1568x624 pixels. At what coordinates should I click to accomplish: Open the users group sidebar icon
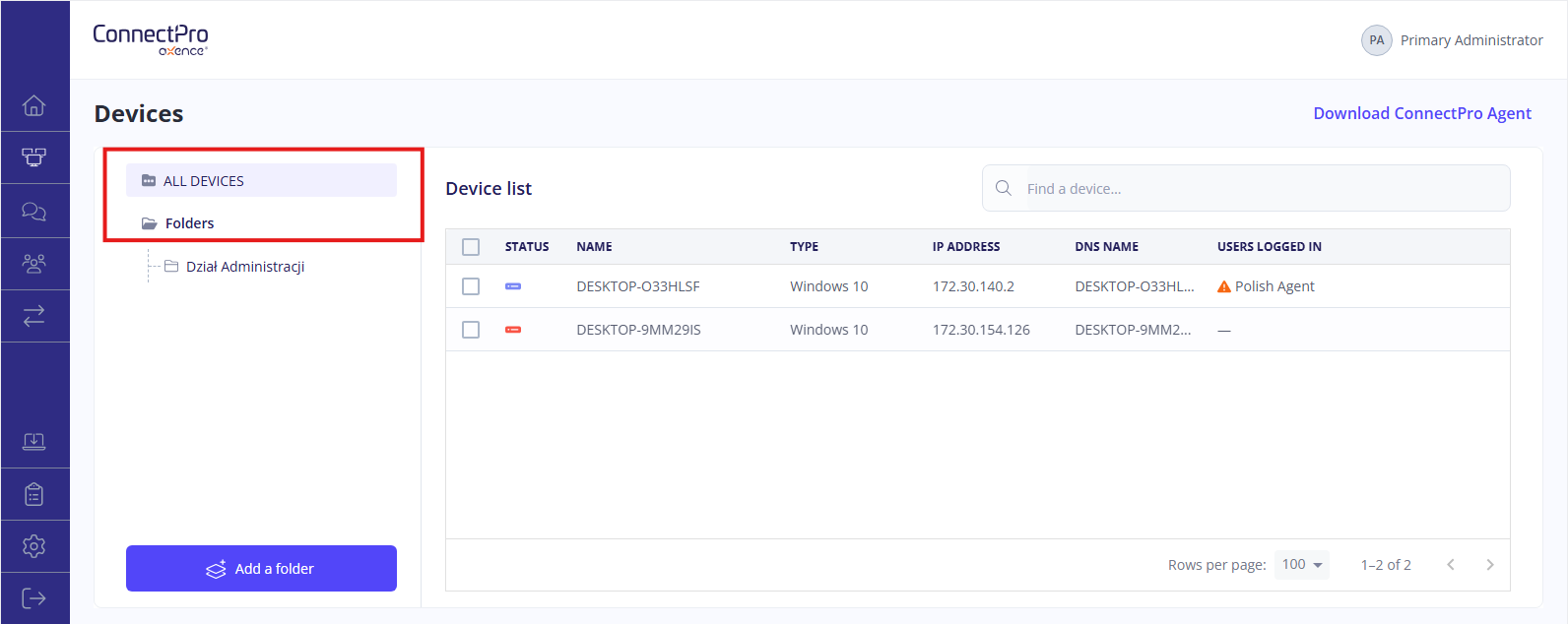pos(34,264)
